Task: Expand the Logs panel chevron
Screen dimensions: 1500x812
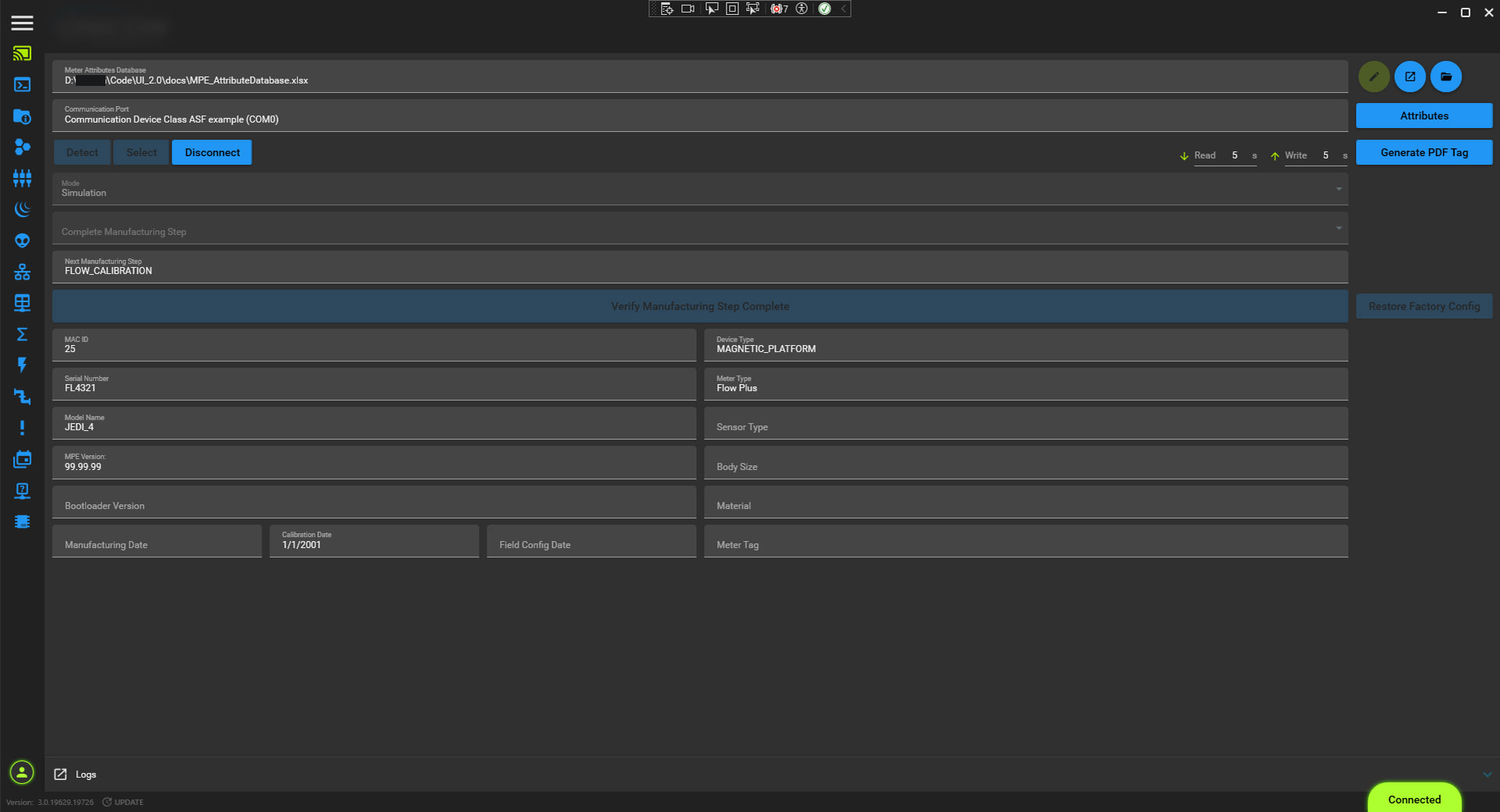Action: 1487,775
